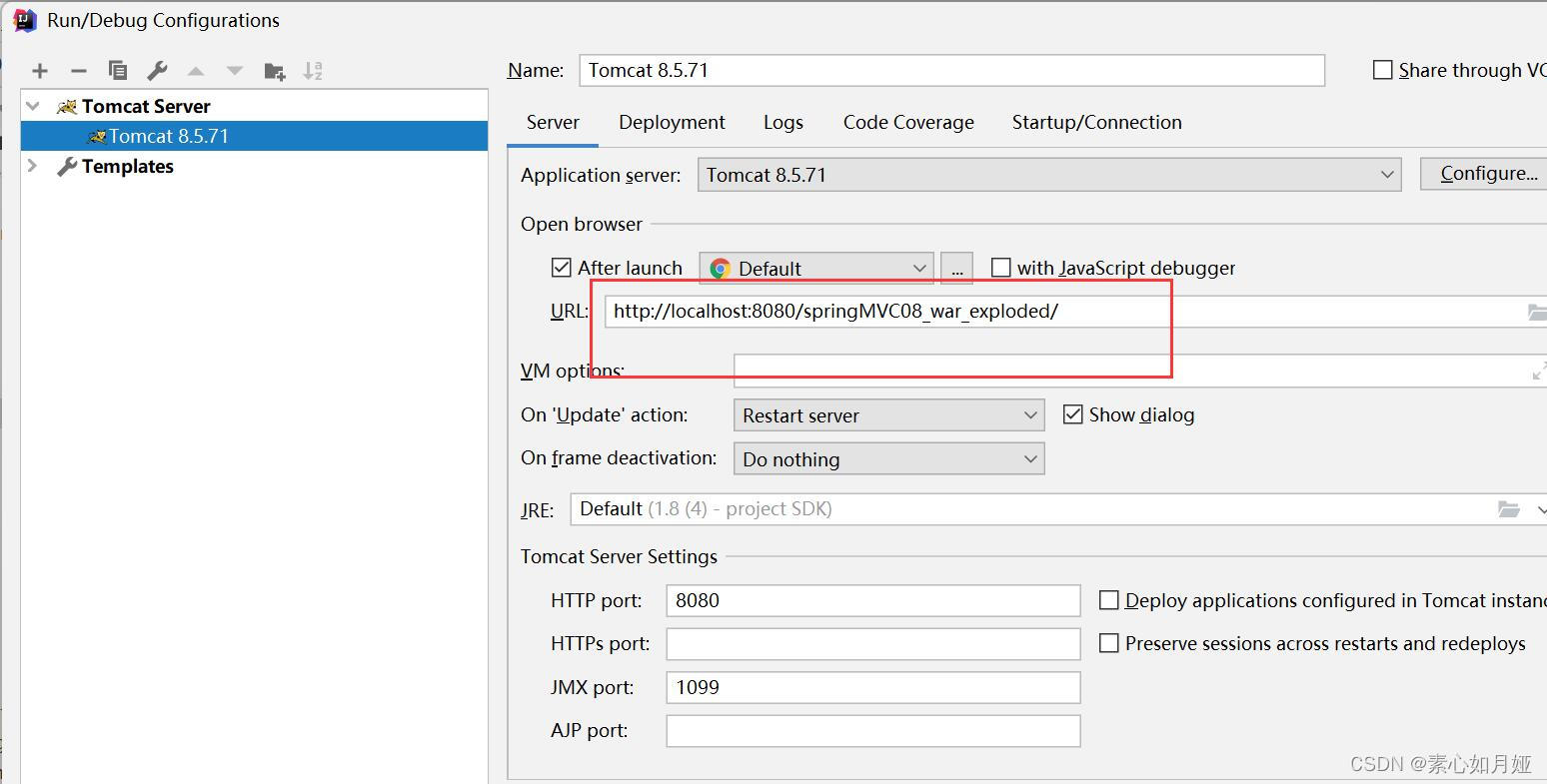The height and width of the screenshot is (784, 1547).
Task: Enable Preserve sessions across restarts
Action: tap(1108, 643)
